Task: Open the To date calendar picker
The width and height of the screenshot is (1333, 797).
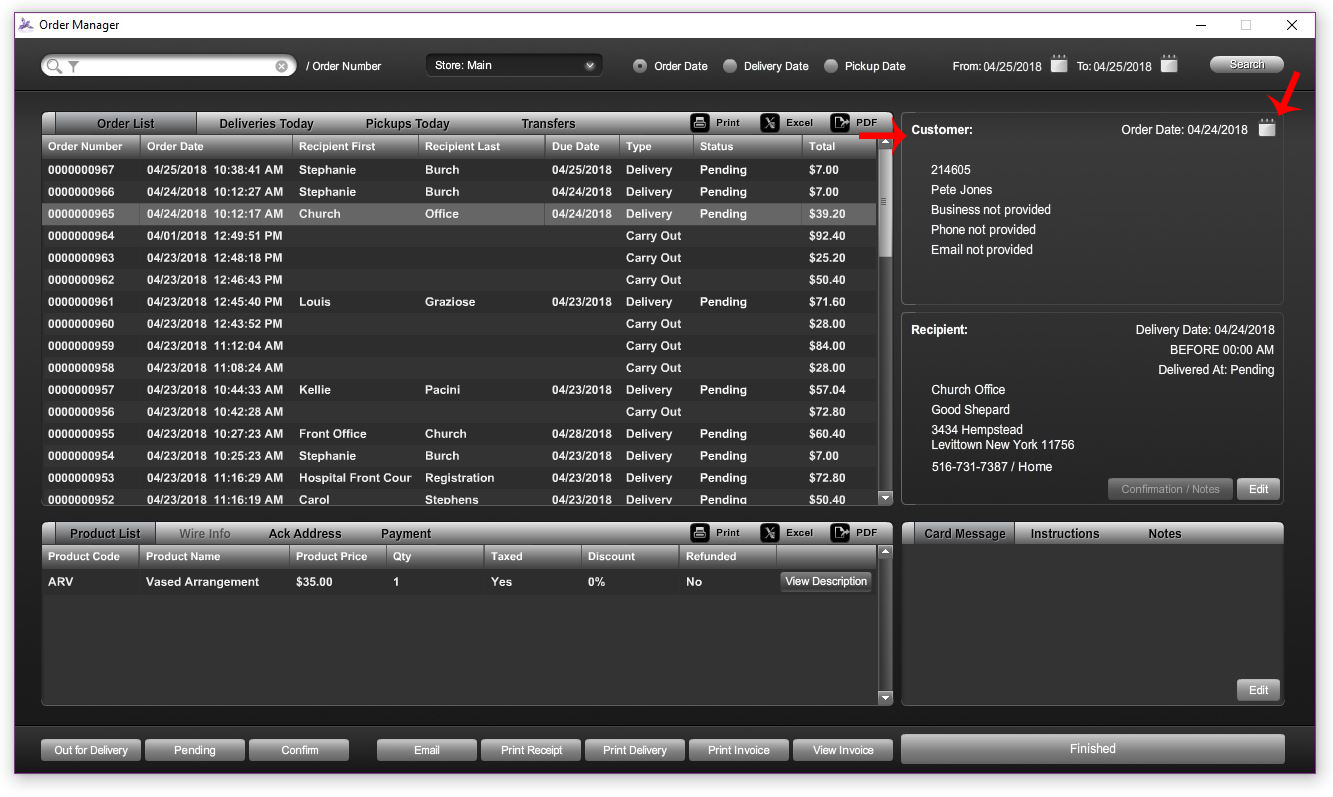Action: (x=1169, y=65)
